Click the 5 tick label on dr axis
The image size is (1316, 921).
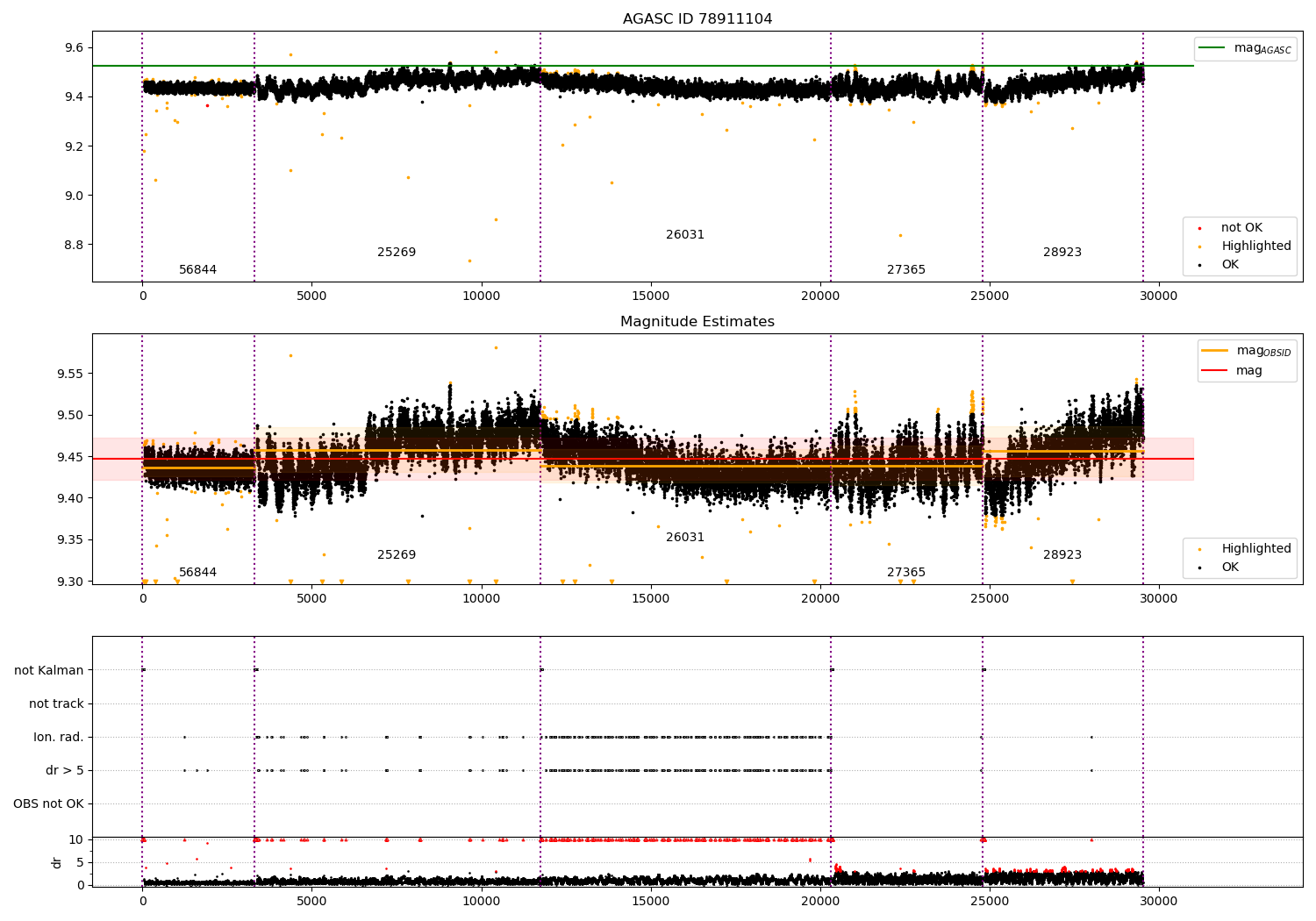pos(80,862)
